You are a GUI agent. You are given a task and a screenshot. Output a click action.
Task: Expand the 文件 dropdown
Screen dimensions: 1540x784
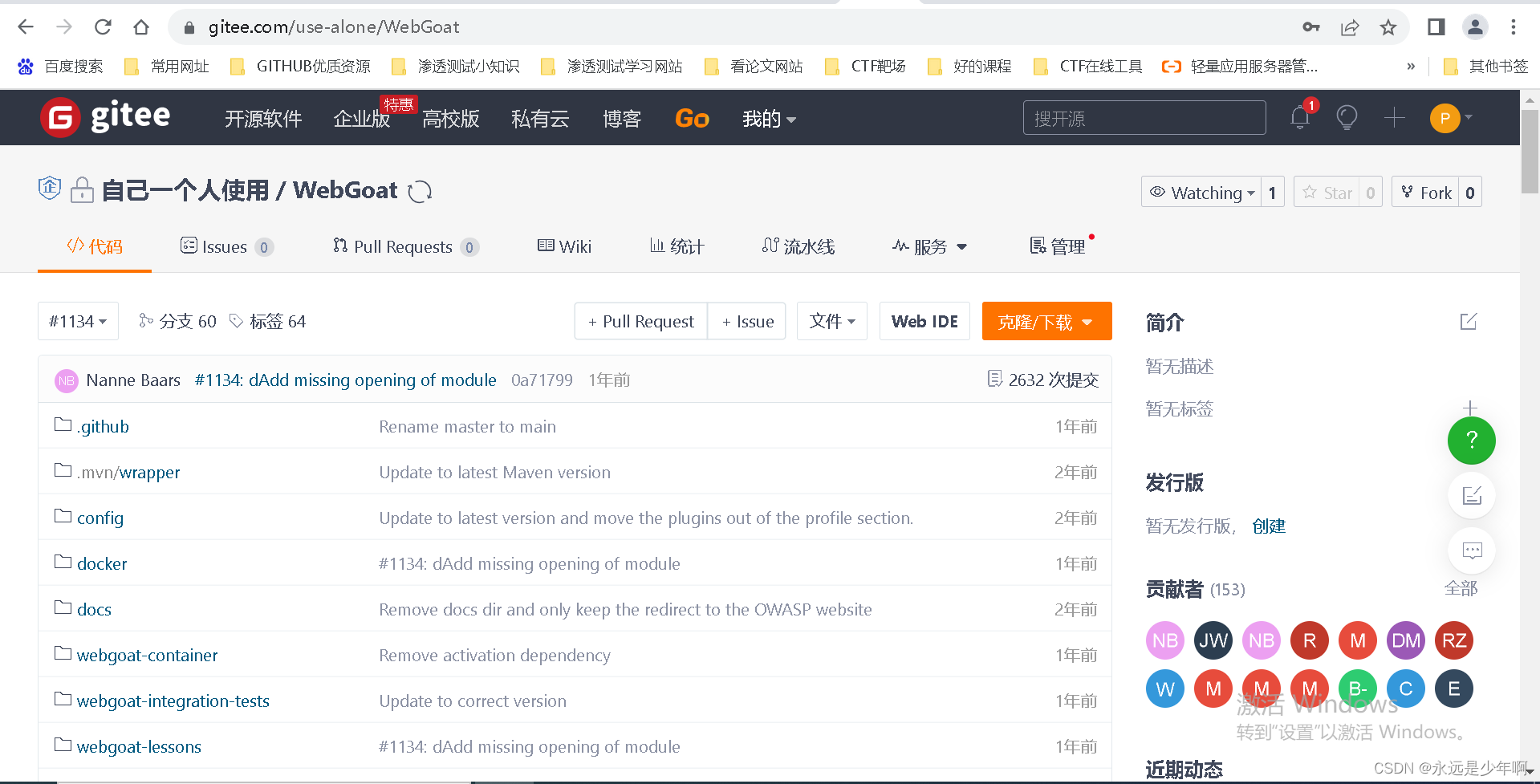[832, 321]
